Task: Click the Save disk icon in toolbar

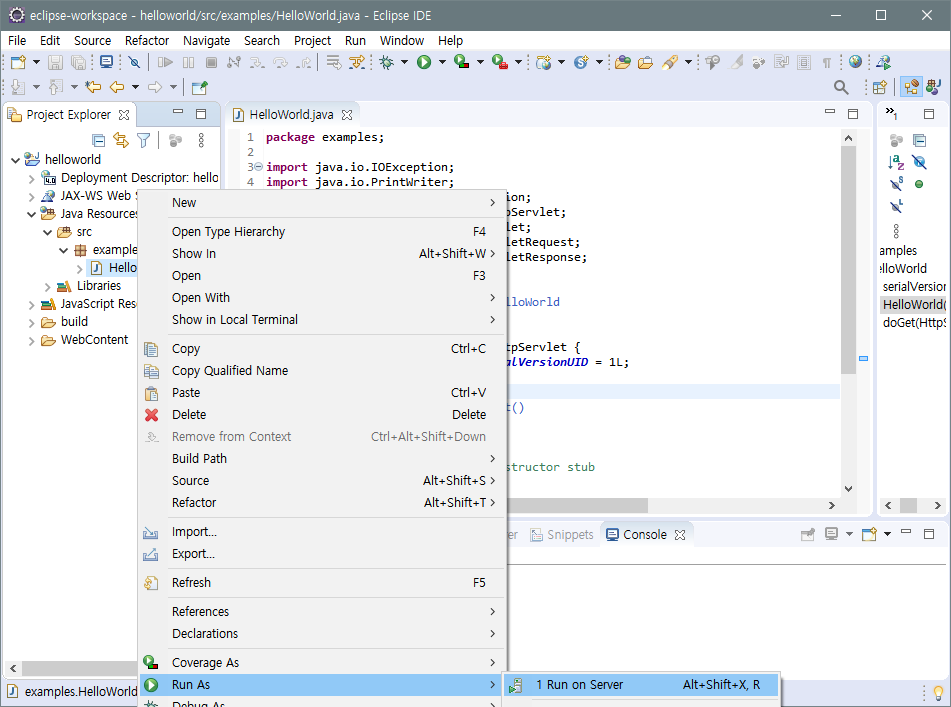Action: tap(55, 62)
